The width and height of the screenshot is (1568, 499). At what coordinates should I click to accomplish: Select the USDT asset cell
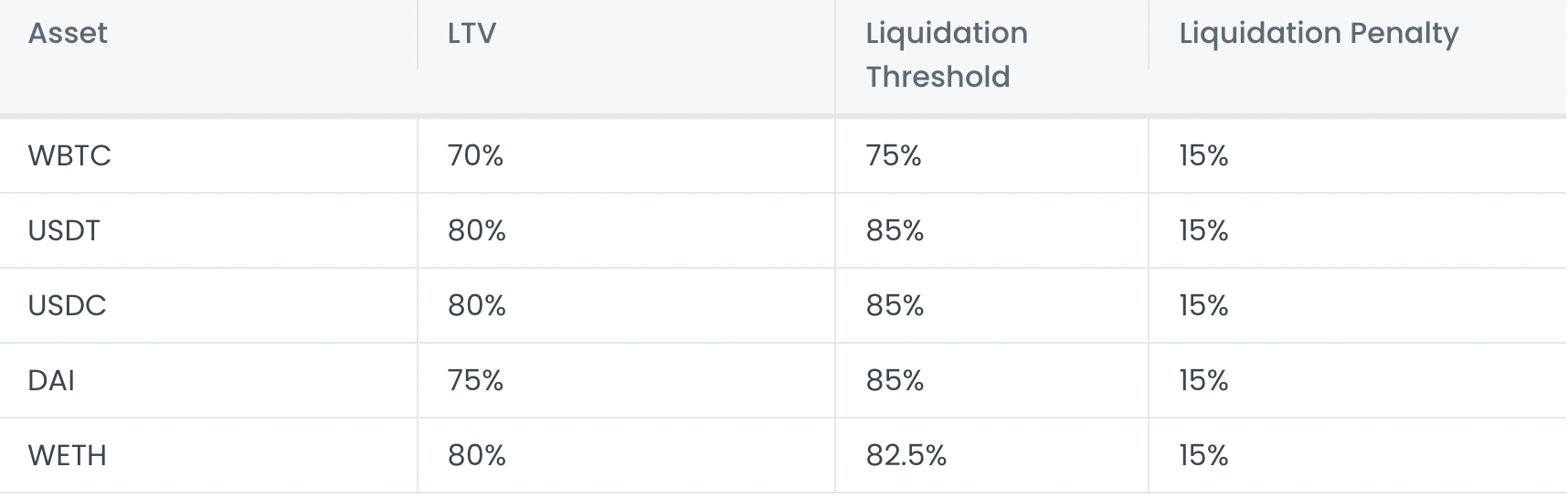[64, 230]
